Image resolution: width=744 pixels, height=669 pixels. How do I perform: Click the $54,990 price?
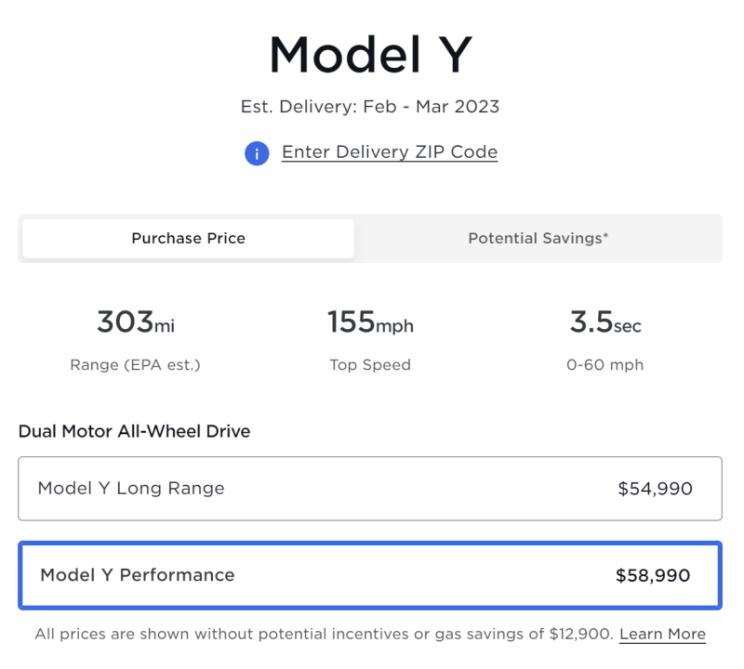[655, 489]
